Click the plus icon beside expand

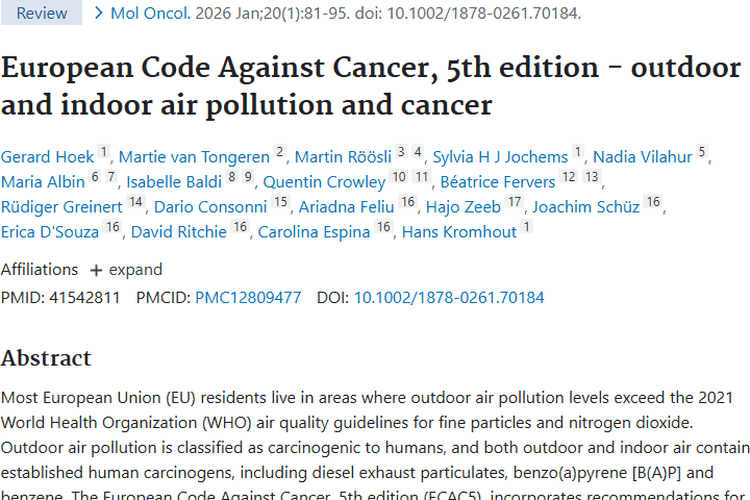coord(96,270)
